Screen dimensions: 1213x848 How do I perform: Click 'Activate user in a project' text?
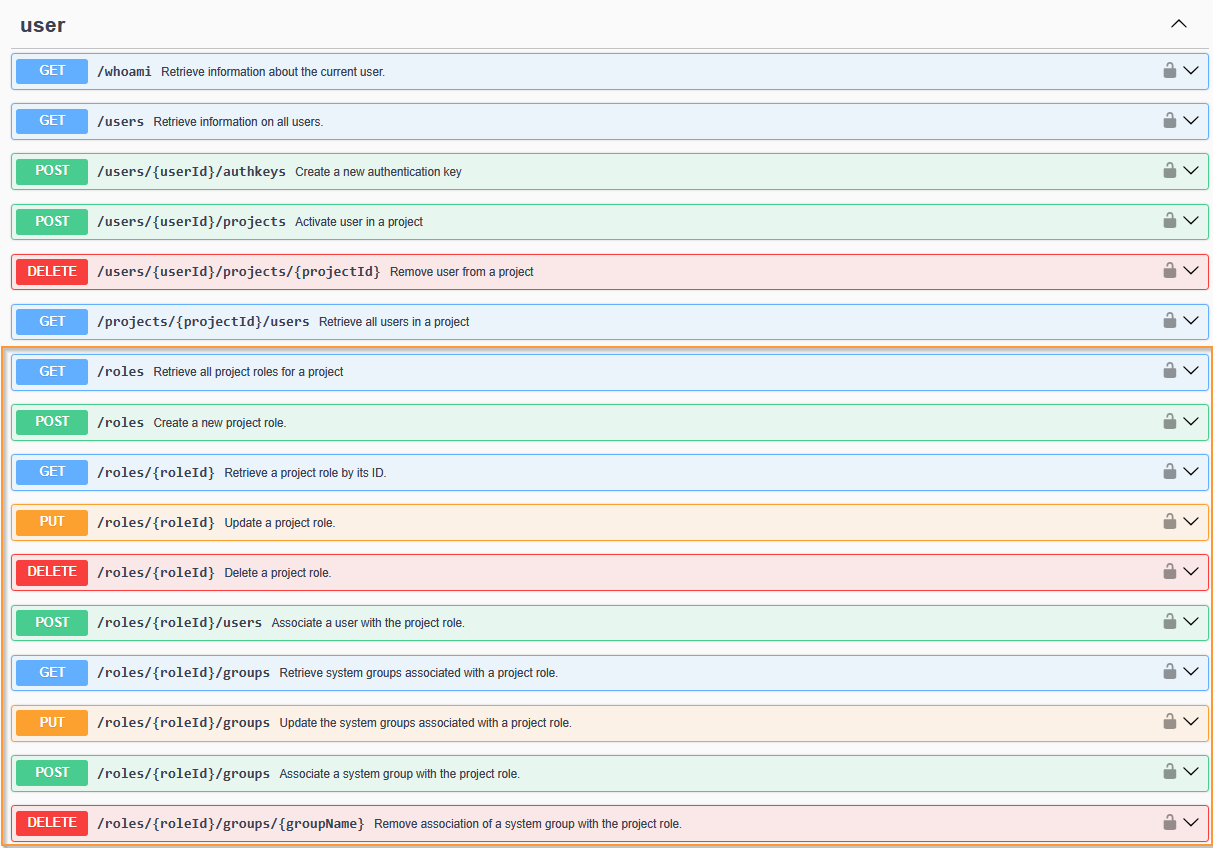pos(359,222)
